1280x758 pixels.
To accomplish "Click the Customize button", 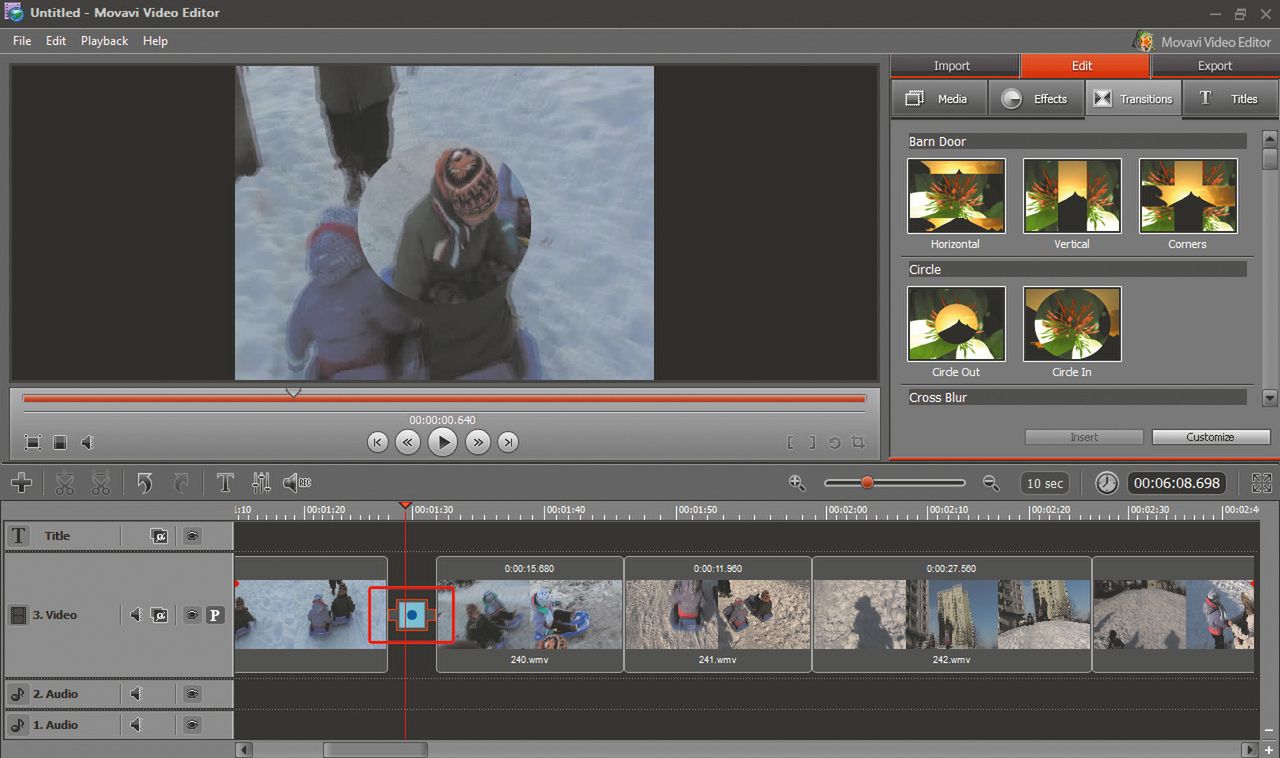I will tap(1211, 437).
